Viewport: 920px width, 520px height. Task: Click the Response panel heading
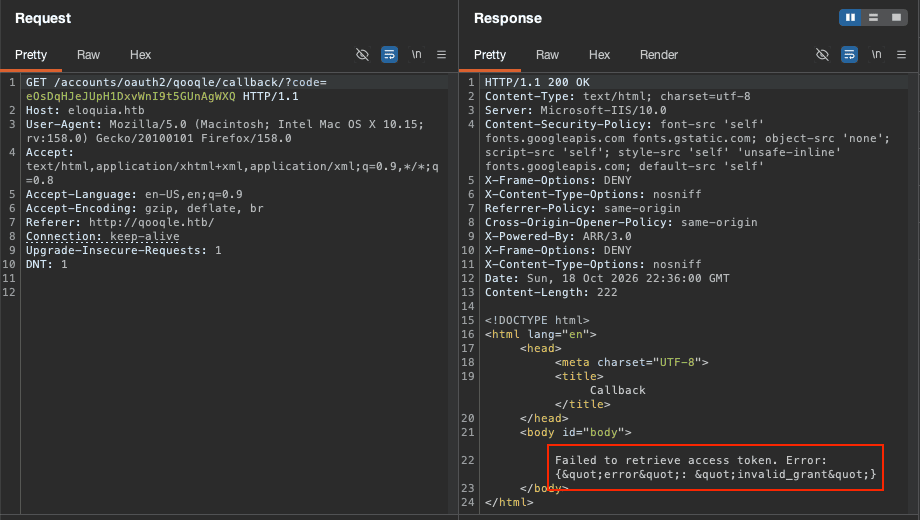coord(508,18)
